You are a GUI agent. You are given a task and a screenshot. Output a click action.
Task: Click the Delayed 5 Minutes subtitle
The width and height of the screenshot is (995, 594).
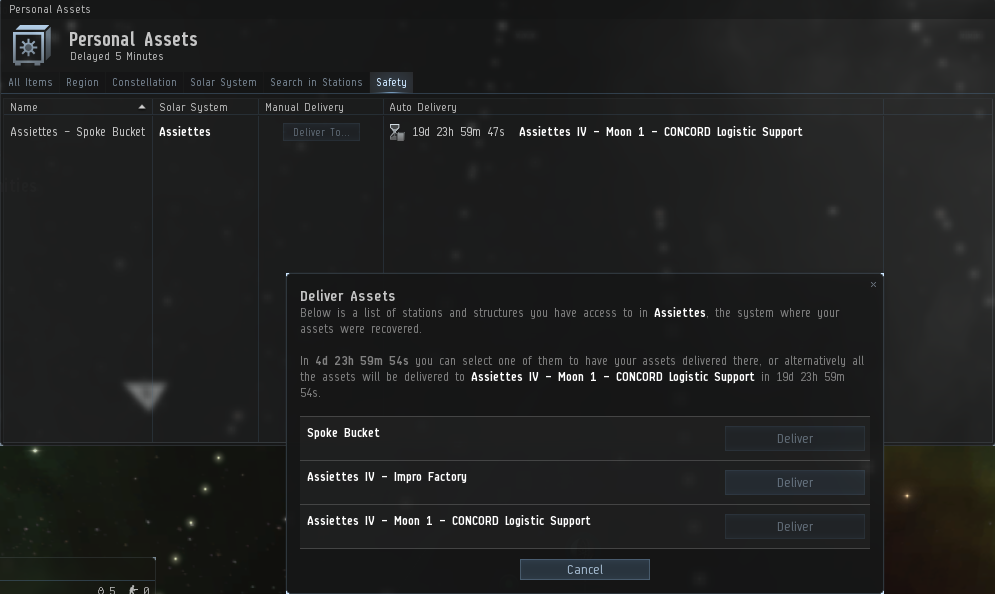point(117,56)
